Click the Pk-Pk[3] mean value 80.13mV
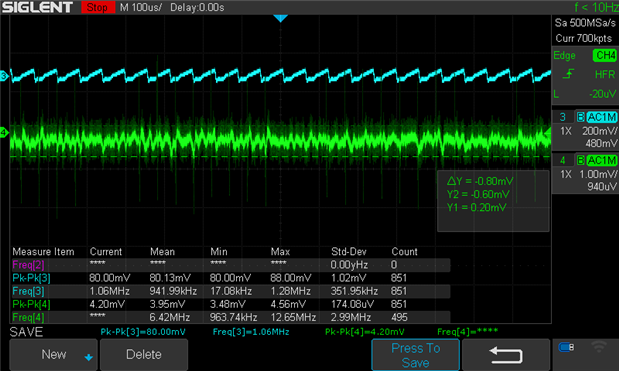Image resolution: width=619 pixels, height=371 pixels. point(170,278)
